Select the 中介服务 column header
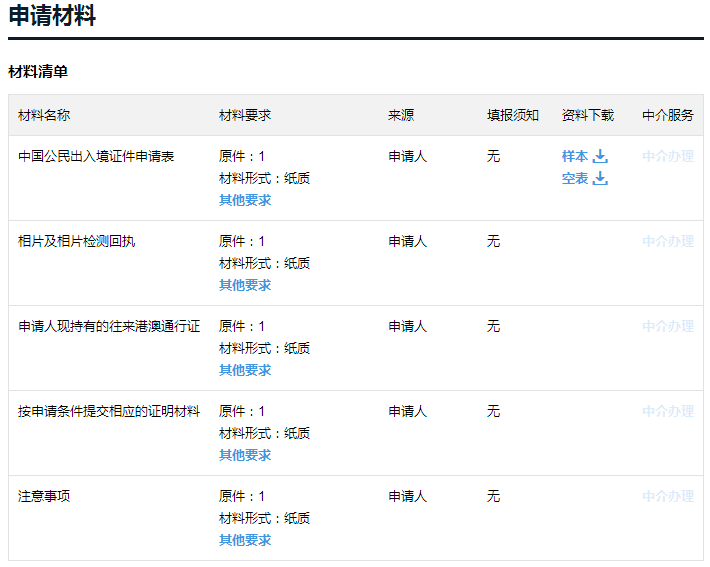This screenshot has width=710, height=567. 667,116
